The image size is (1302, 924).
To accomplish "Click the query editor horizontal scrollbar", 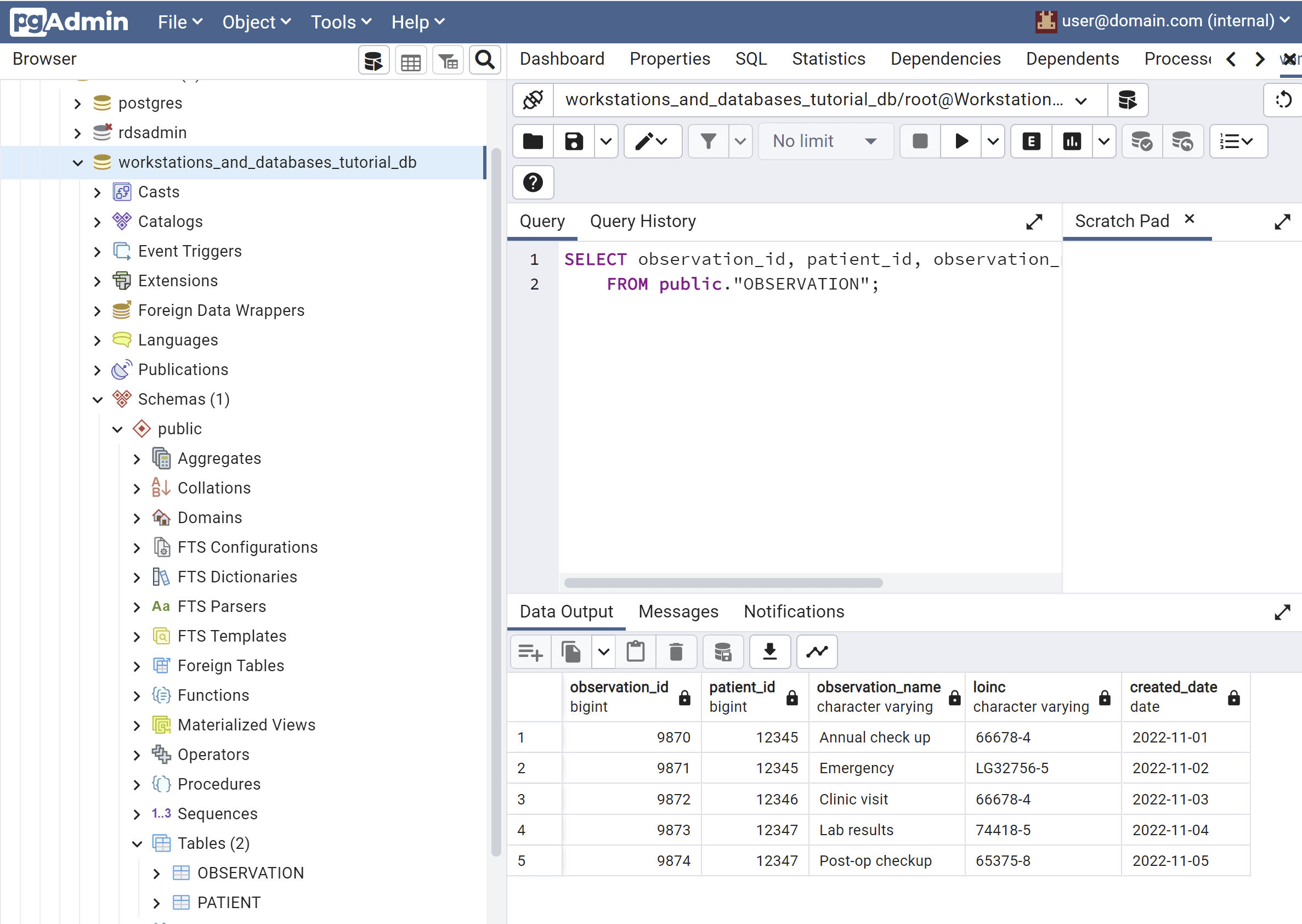I will pyautogui.click(x=723, y=582).
